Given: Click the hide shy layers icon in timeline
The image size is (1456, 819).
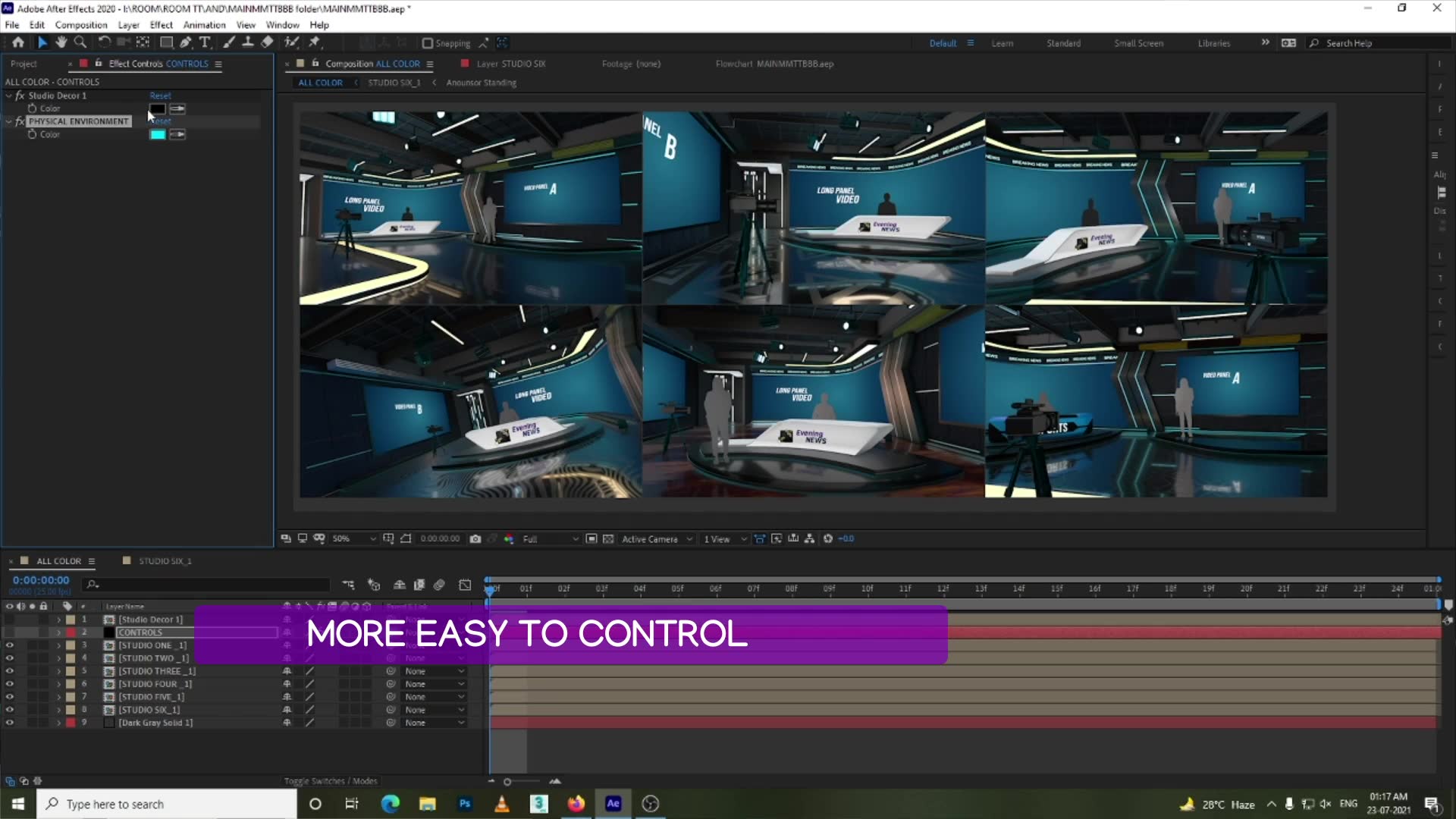Looking at the screenshot, I should [x=400, y=585].
